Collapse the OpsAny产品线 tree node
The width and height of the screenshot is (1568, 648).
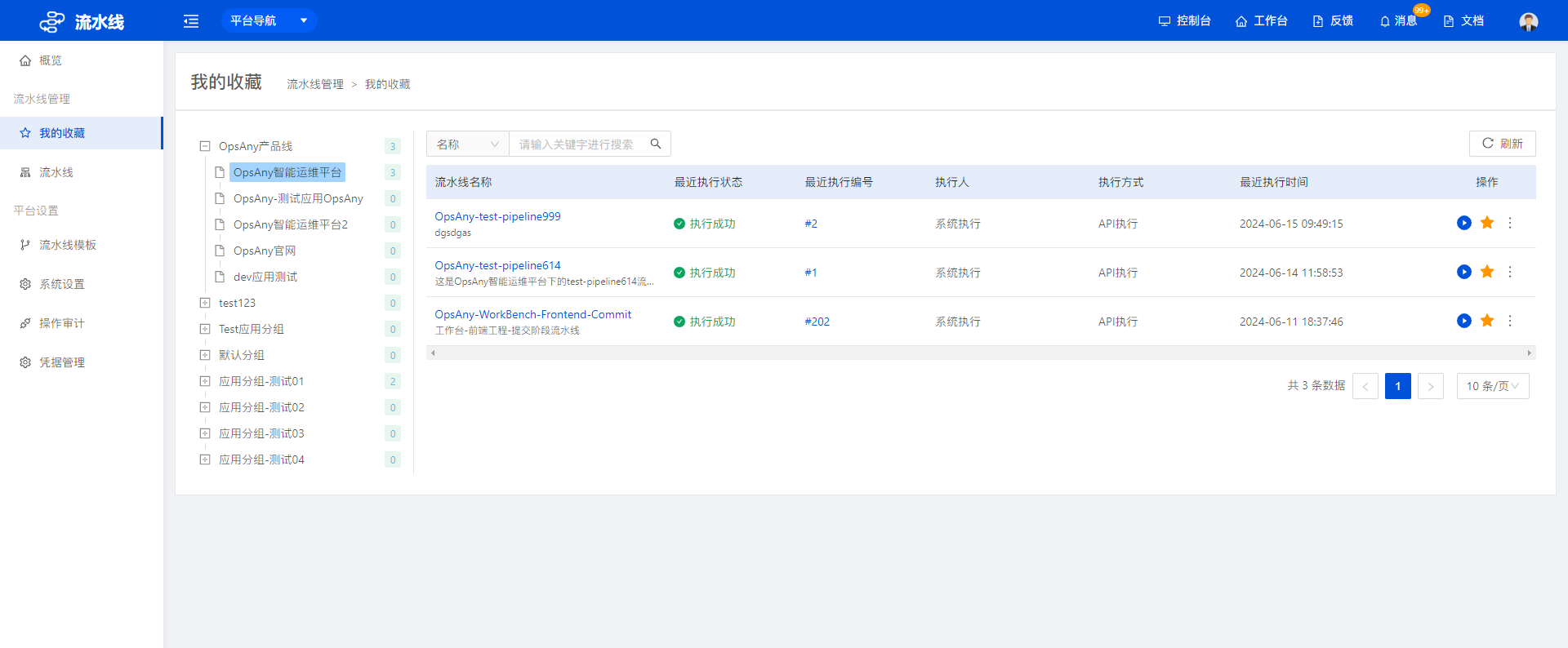click(205, 146)
